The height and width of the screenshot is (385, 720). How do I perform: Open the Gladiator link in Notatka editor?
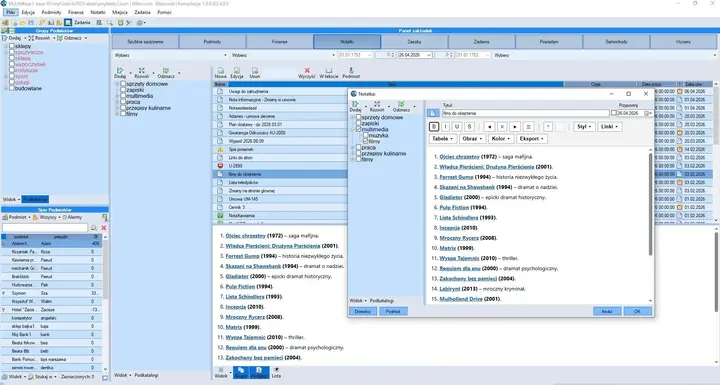pyautogui.click(x=451, y=197)
